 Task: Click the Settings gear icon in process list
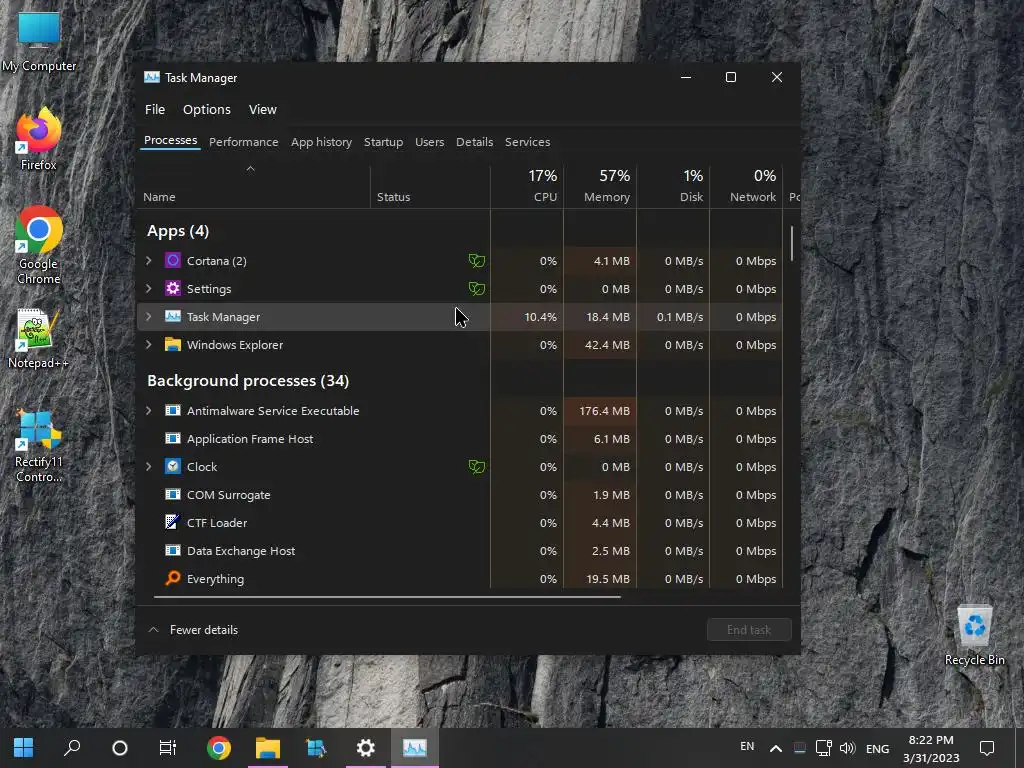point(172,289)
